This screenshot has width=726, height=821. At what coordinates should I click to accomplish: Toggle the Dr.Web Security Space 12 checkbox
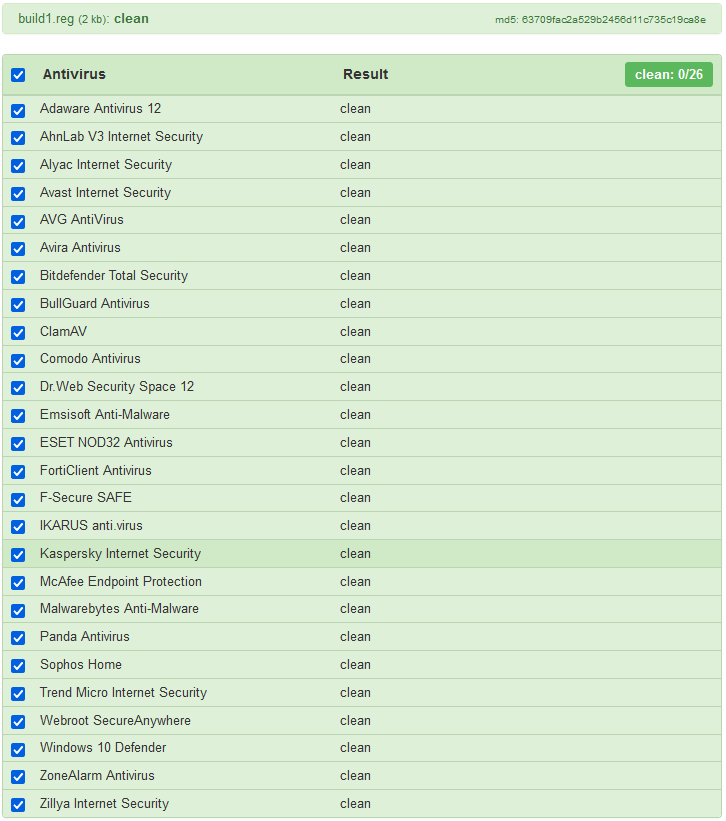(x=18, y=388)
